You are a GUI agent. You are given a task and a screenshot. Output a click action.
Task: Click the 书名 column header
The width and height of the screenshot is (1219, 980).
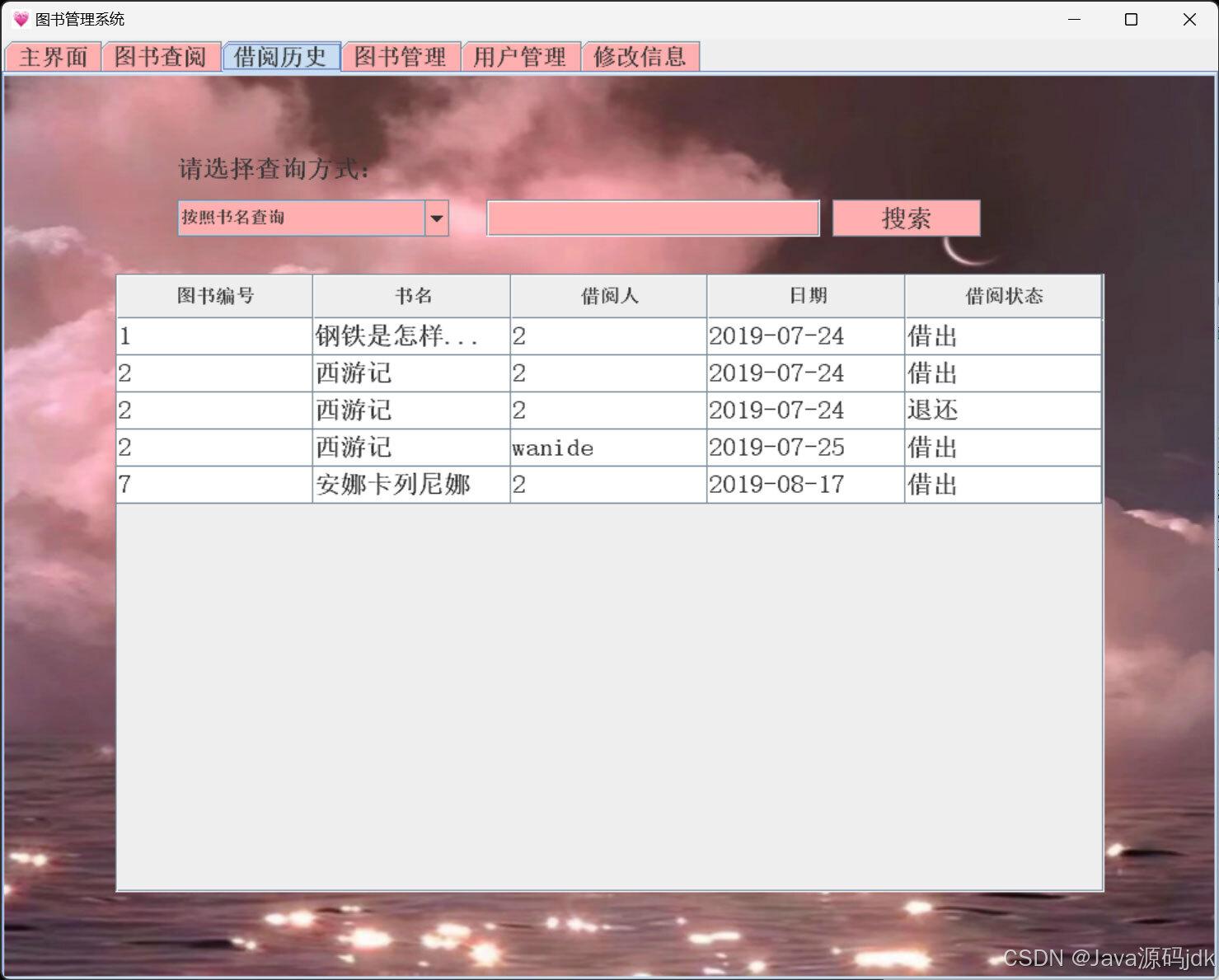point(412,296)
